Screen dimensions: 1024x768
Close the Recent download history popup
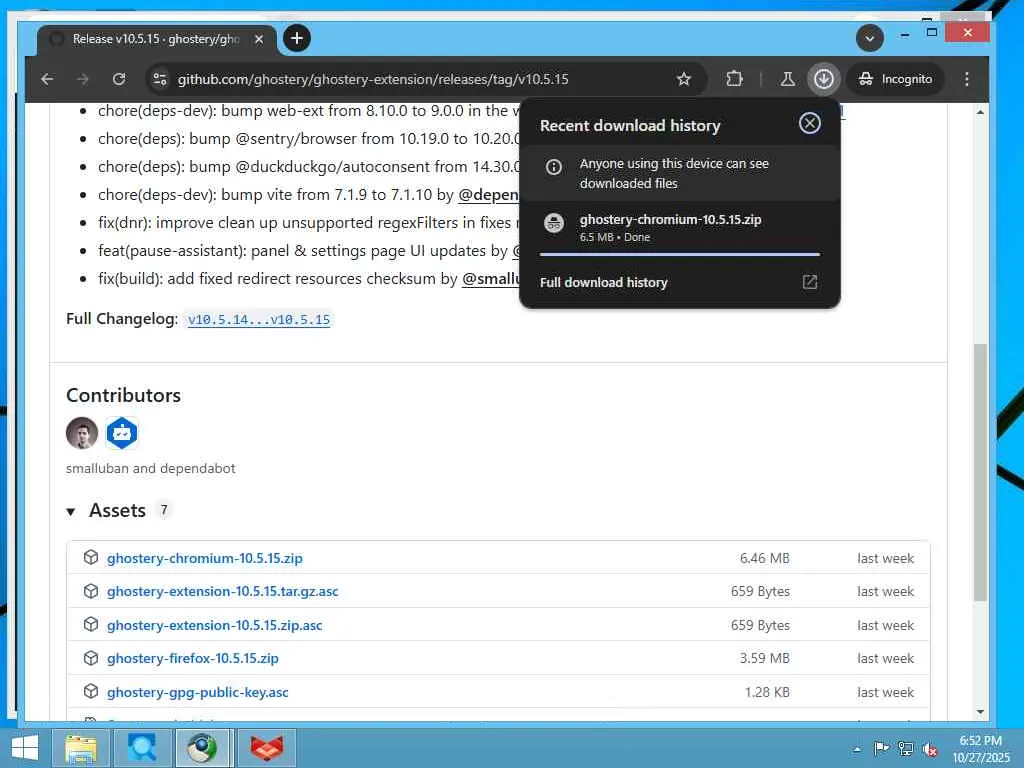810,123
